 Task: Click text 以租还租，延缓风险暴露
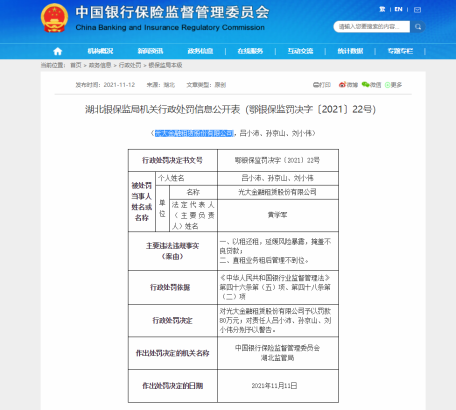click(268, 242)
